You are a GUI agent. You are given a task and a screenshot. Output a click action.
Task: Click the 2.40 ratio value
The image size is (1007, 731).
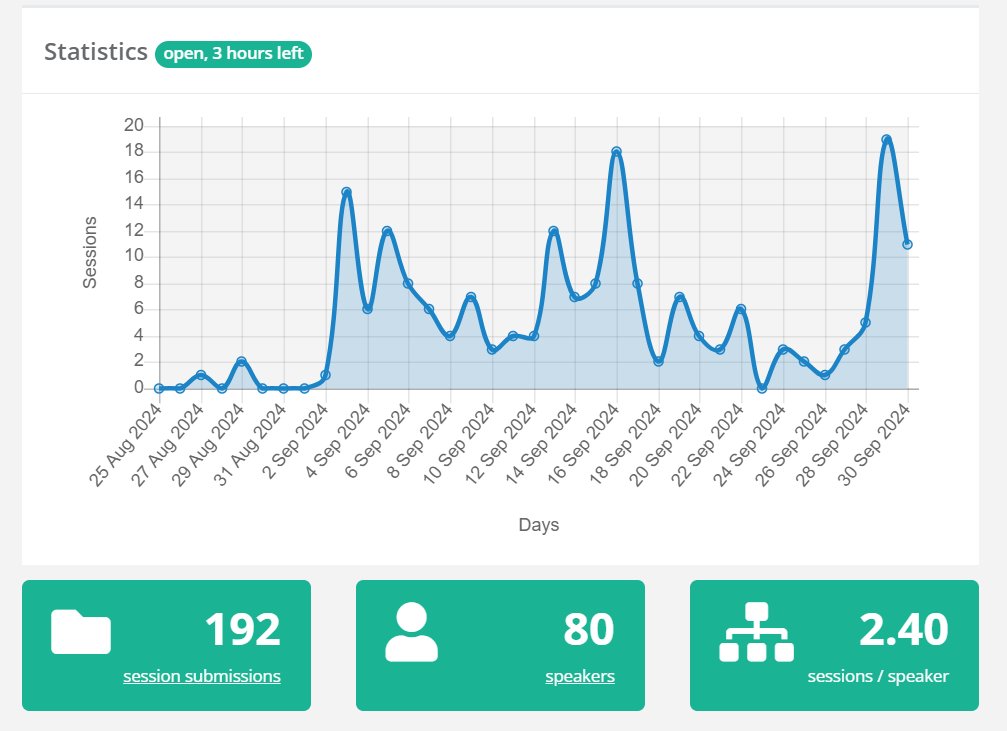coord(904,630)
